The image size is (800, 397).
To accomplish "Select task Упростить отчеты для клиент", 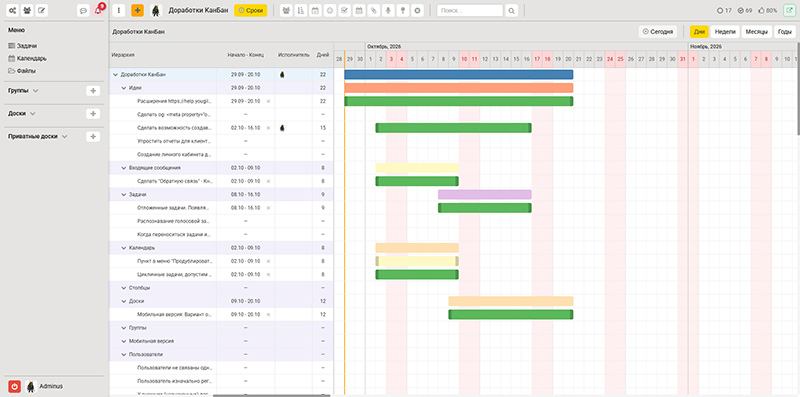I will pos(174,141).
